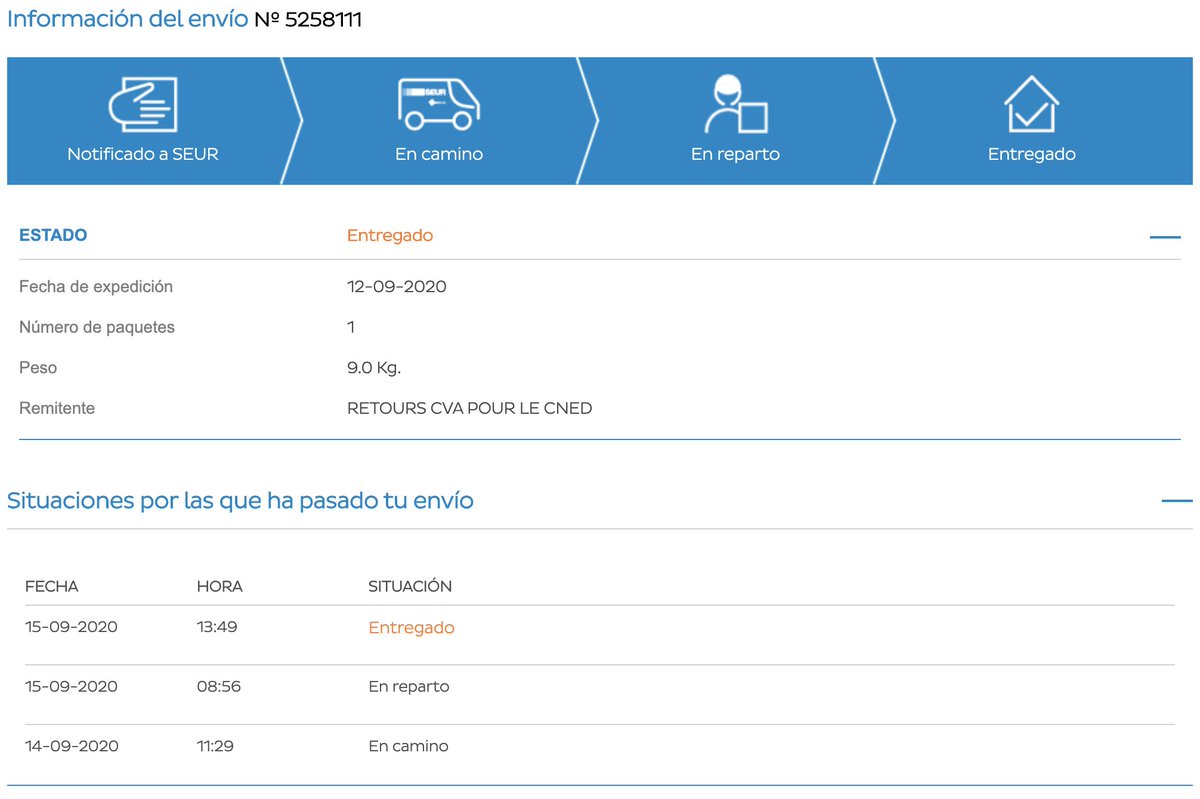1200x799 pixels.
Task: Click the hand icon above Notificado a SEUR
Action: (x=142, y=104)
